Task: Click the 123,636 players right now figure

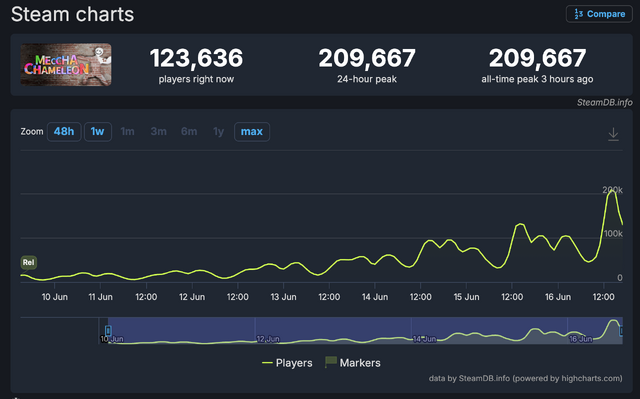Action: point(196,58)
